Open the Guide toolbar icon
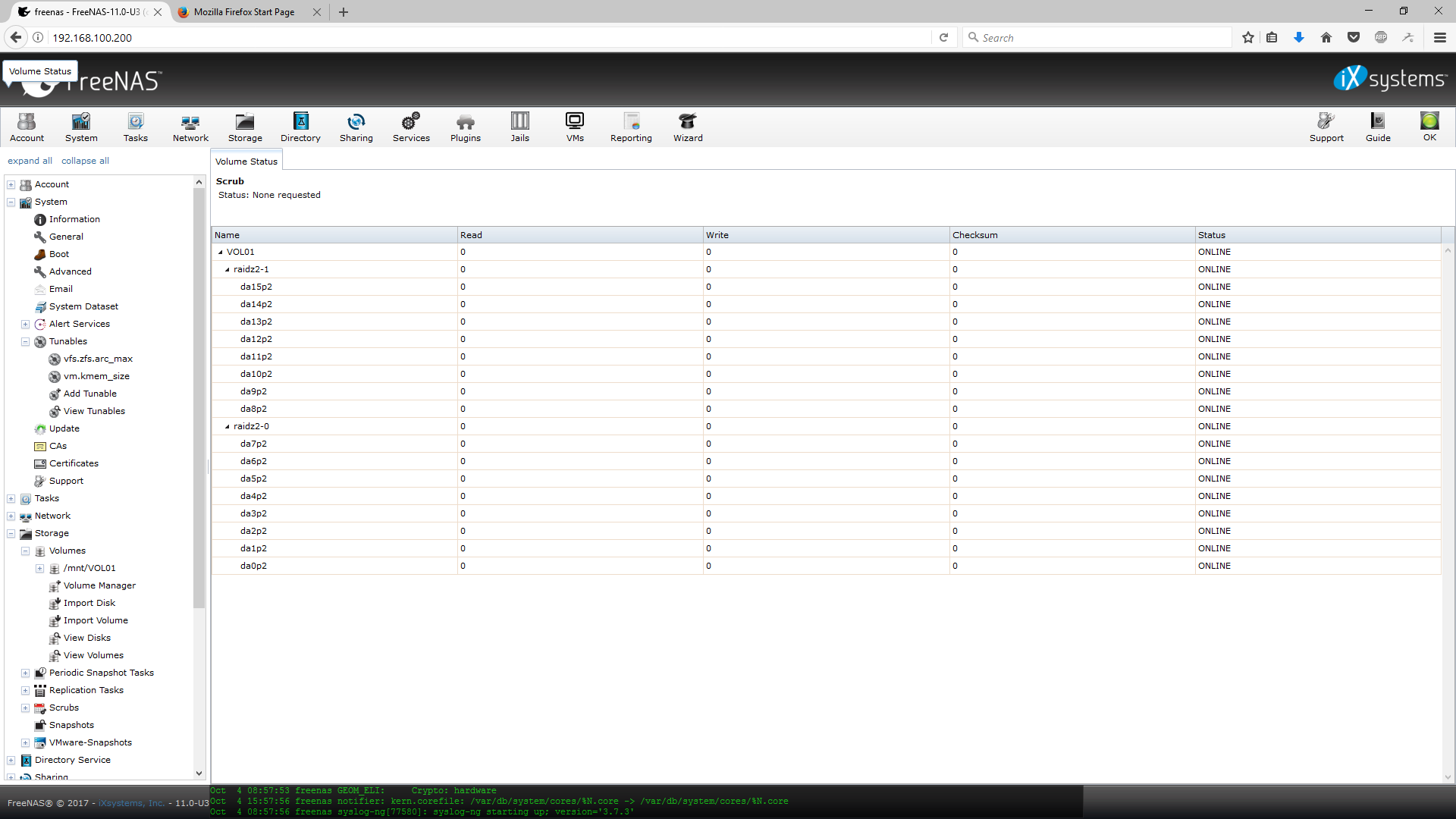The height and width of the screenshot is (819, 1456). (x=1378, y=127)
